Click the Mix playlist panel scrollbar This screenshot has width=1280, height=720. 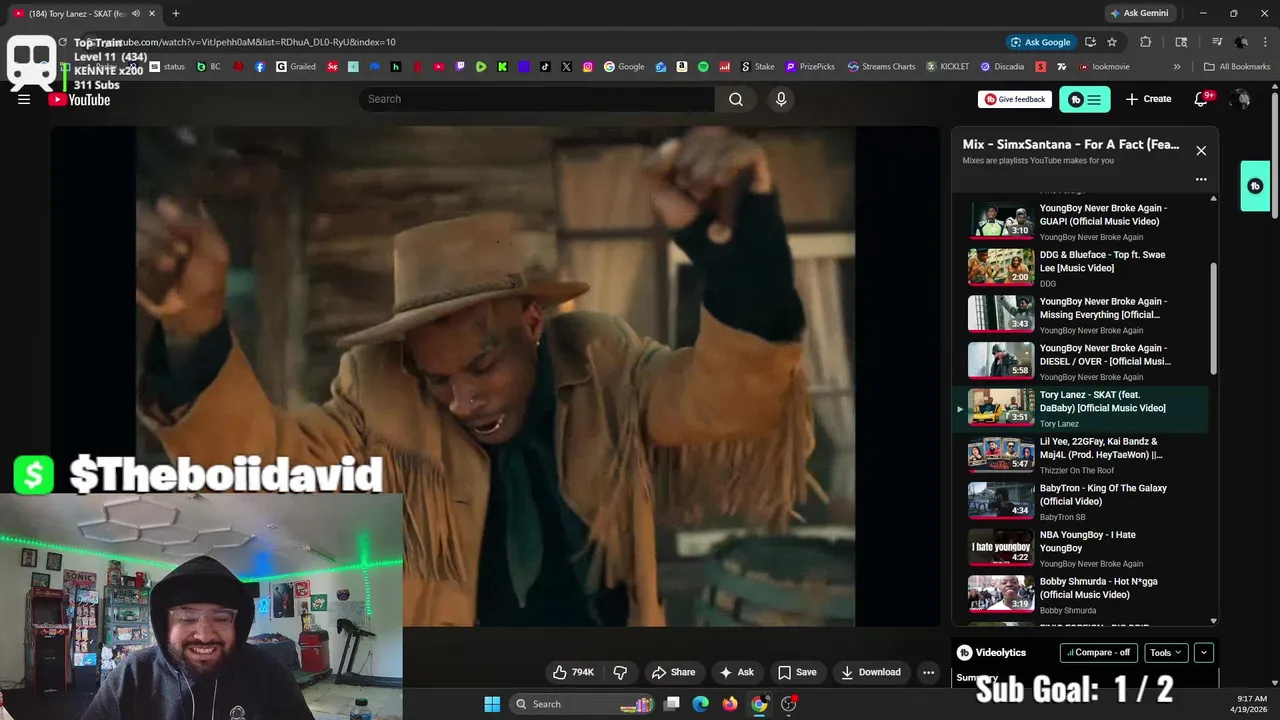coord(1214,320)
